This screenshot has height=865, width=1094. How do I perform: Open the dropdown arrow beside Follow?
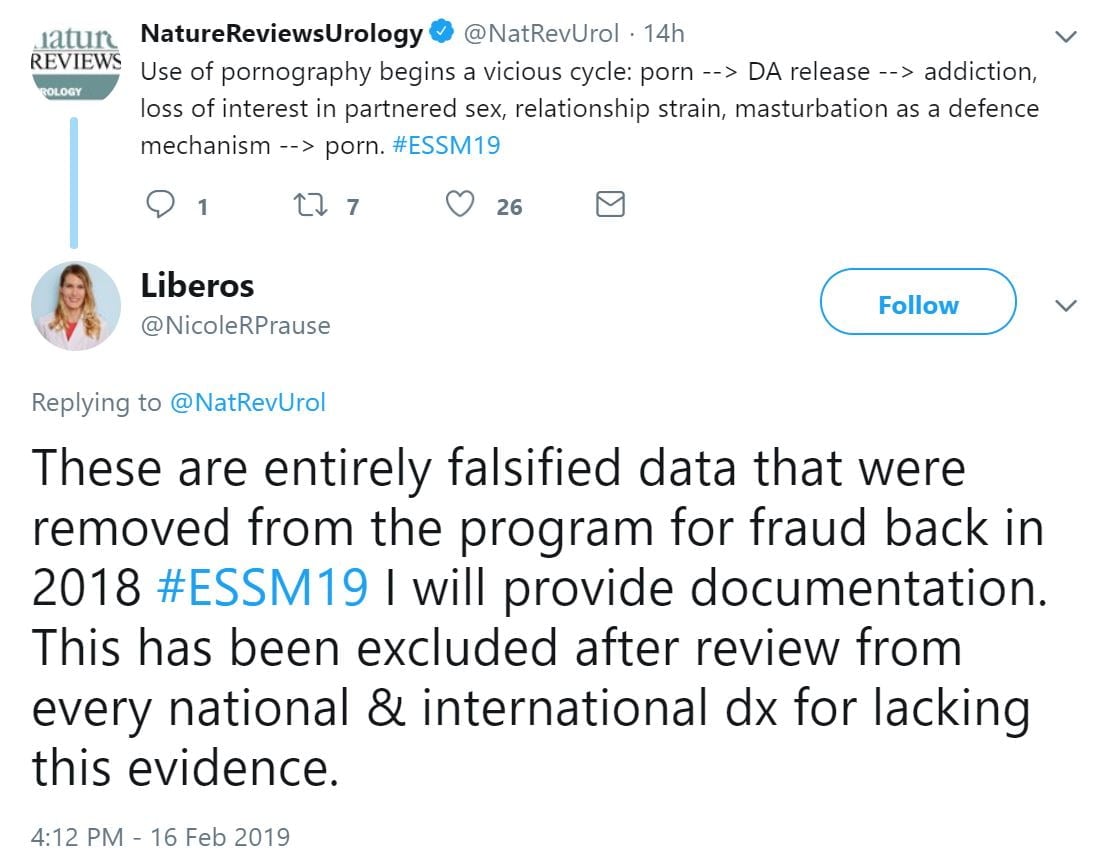click(1066, 305)
